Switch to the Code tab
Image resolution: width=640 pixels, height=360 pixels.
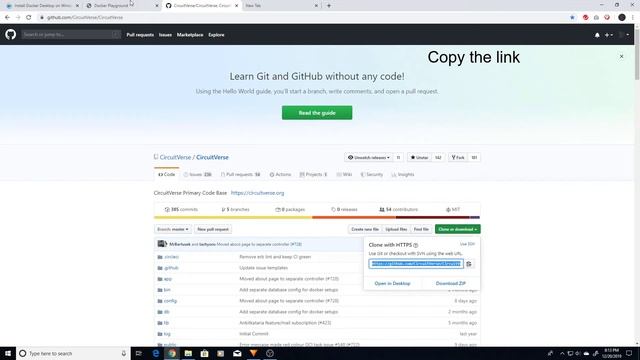(x=167, y=175)
